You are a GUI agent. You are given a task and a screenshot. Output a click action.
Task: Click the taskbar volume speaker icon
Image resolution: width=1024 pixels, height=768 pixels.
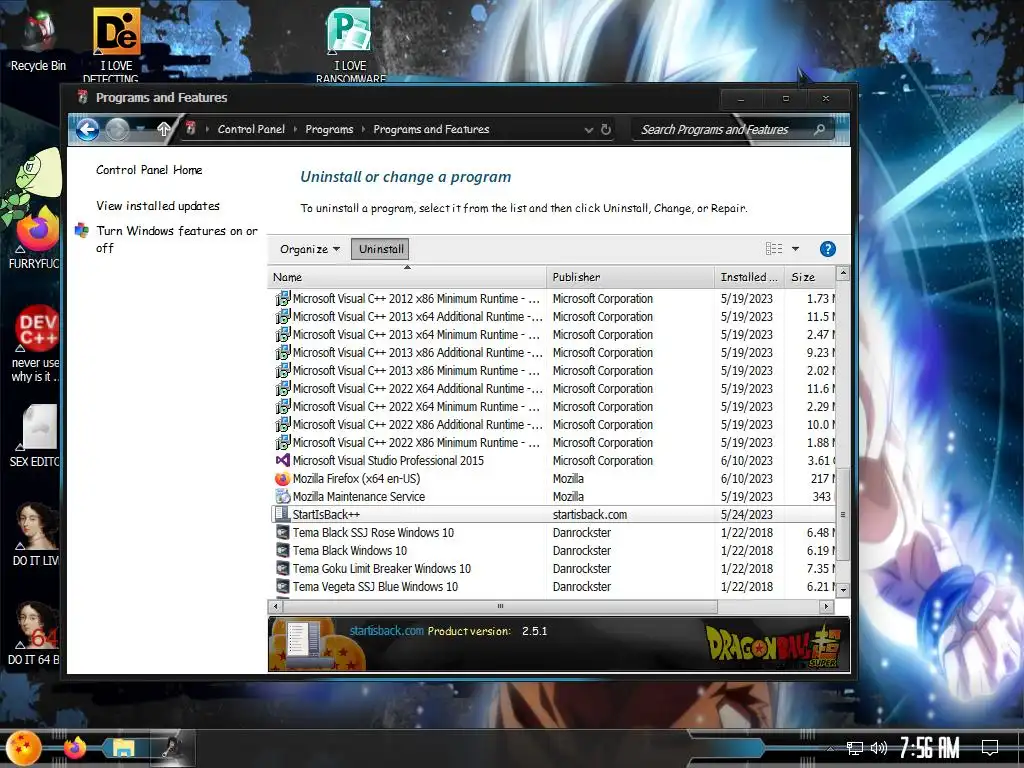click(879, 748)
